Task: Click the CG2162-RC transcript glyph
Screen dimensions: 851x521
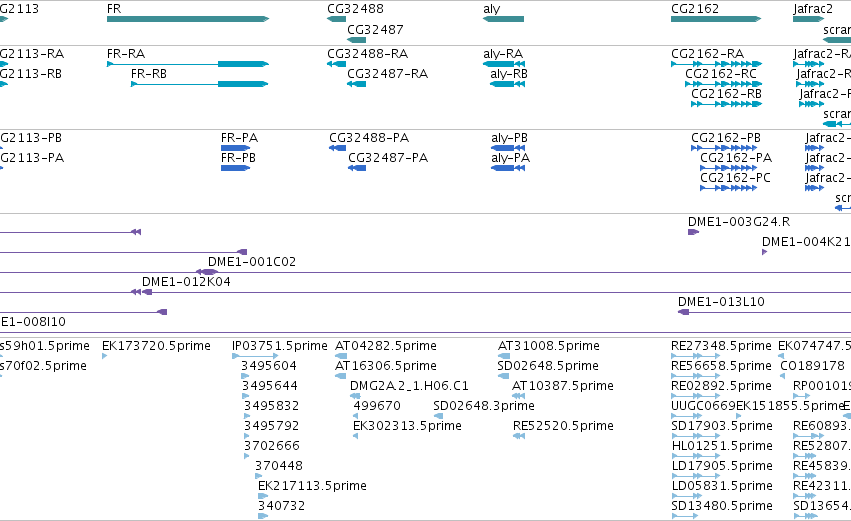Action: pyautogui.click(x=723, y=84)
